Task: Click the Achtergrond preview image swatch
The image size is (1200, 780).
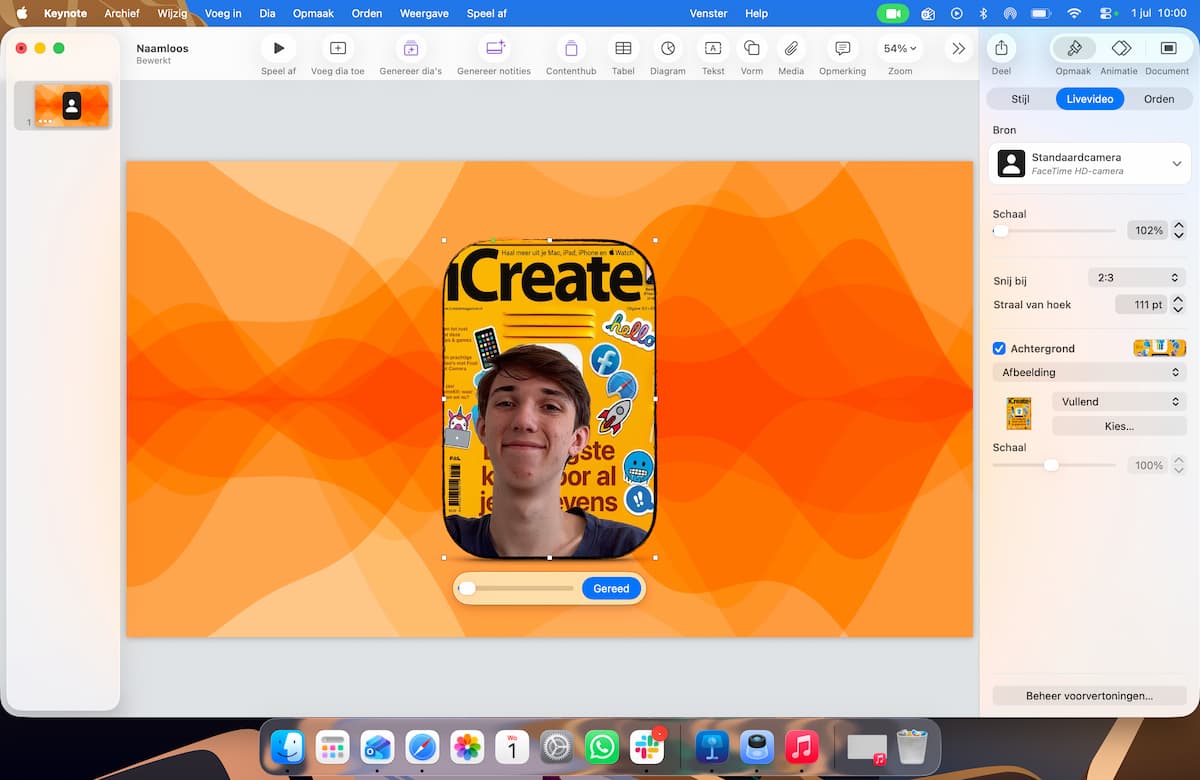Action: click(1159, 348)
